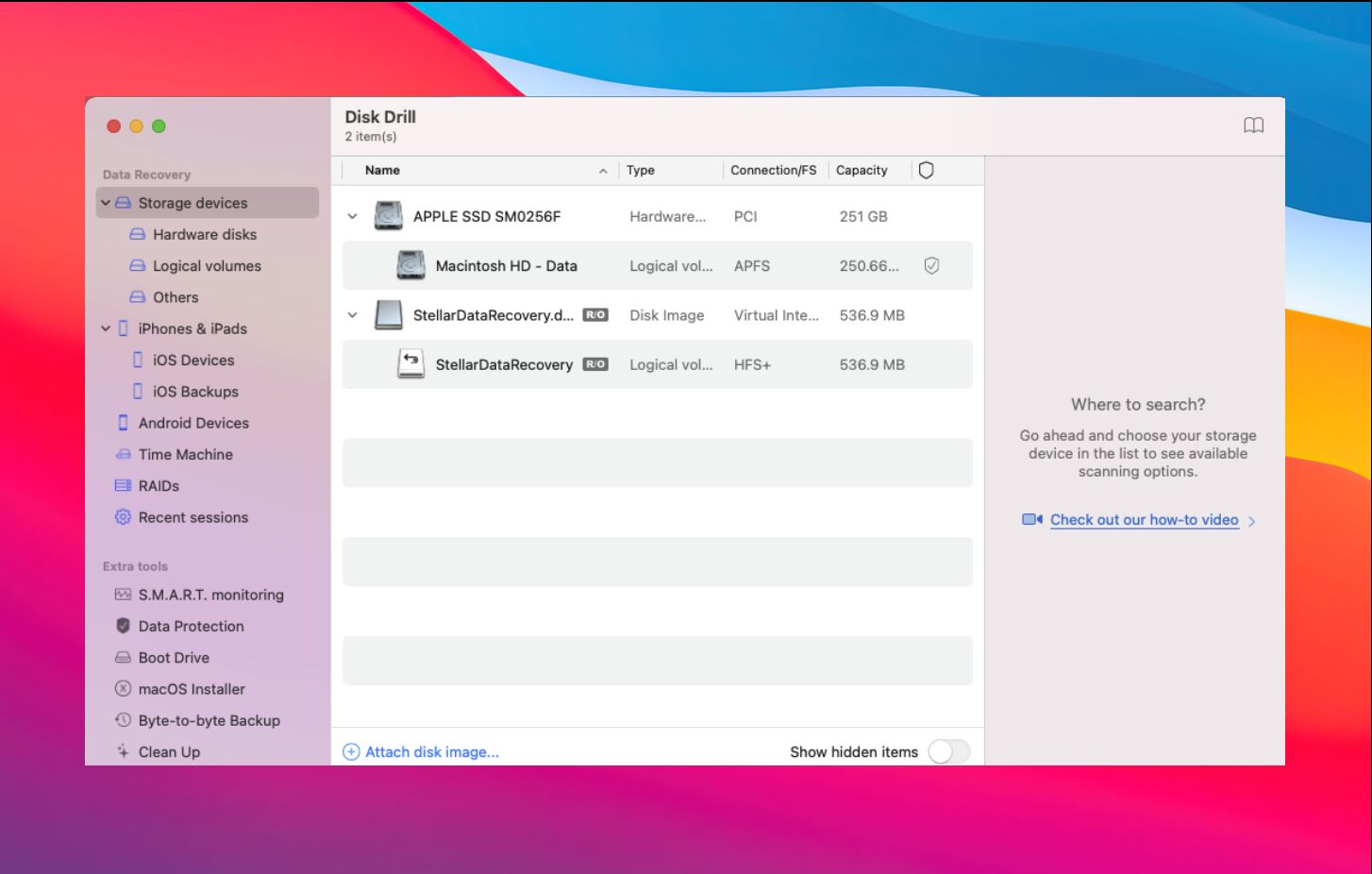Click the APFS file system cell

[752, 266]
